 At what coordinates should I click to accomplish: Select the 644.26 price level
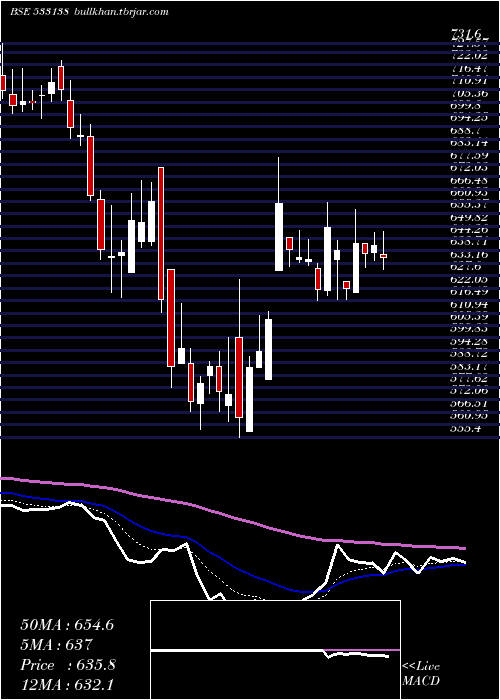469,230
